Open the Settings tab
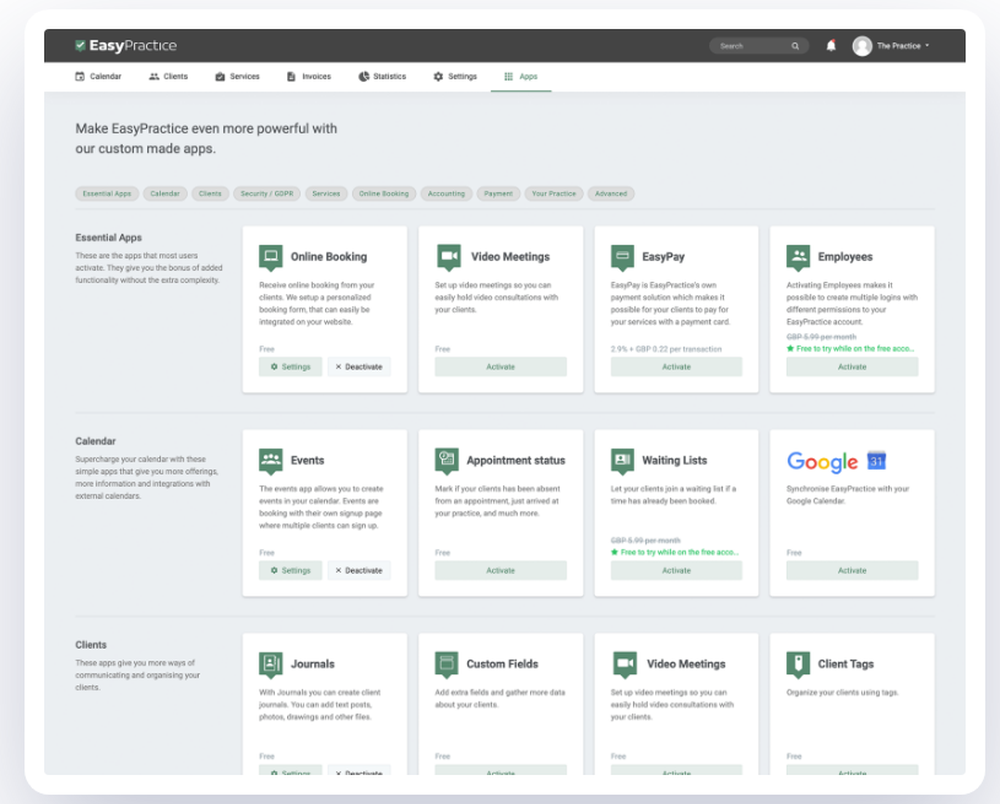Viewport: 1000px width, 804px height. pos(455,77)
